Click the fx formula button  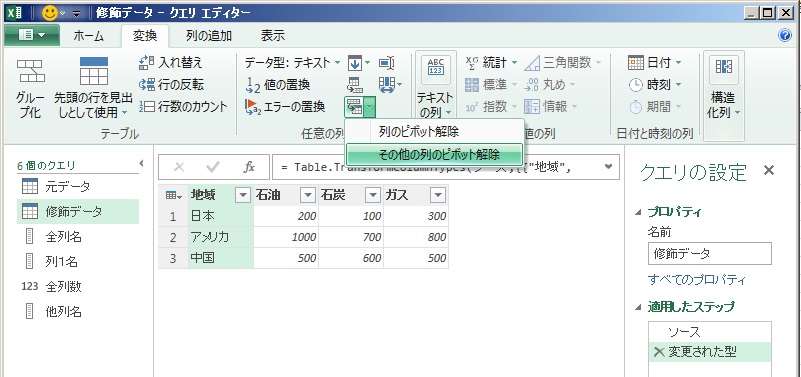(249, 167)
